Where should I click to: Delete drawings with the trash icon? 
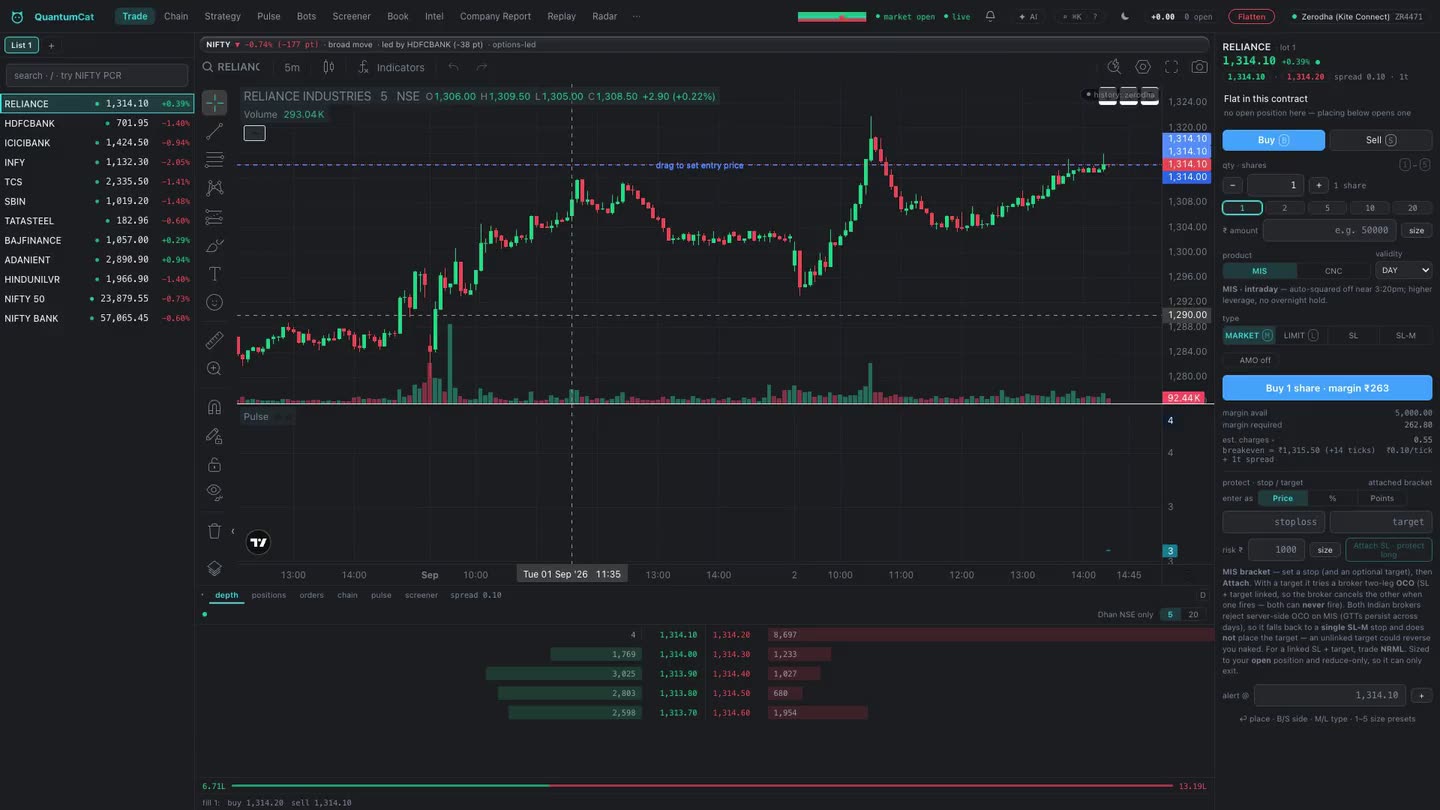tap(214, 531)
